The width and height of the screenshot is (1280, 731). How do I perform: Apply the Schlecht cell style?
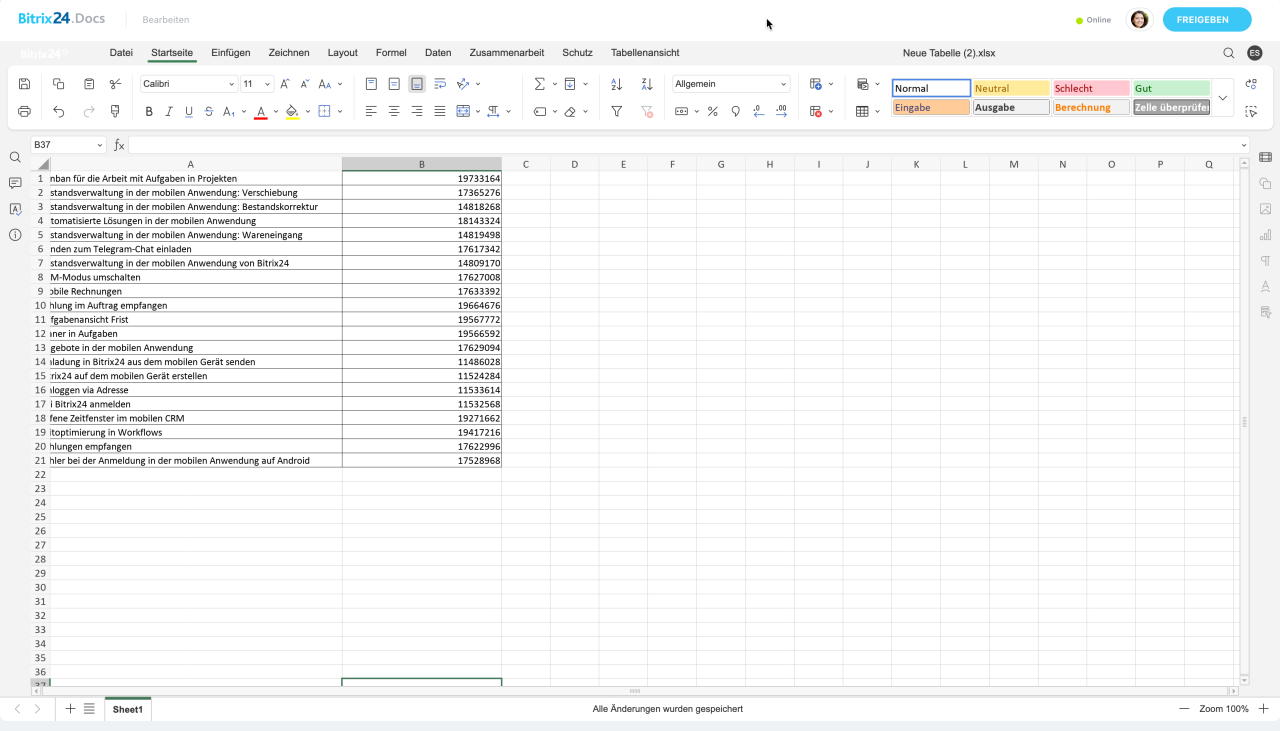[x=1090, y=89]
